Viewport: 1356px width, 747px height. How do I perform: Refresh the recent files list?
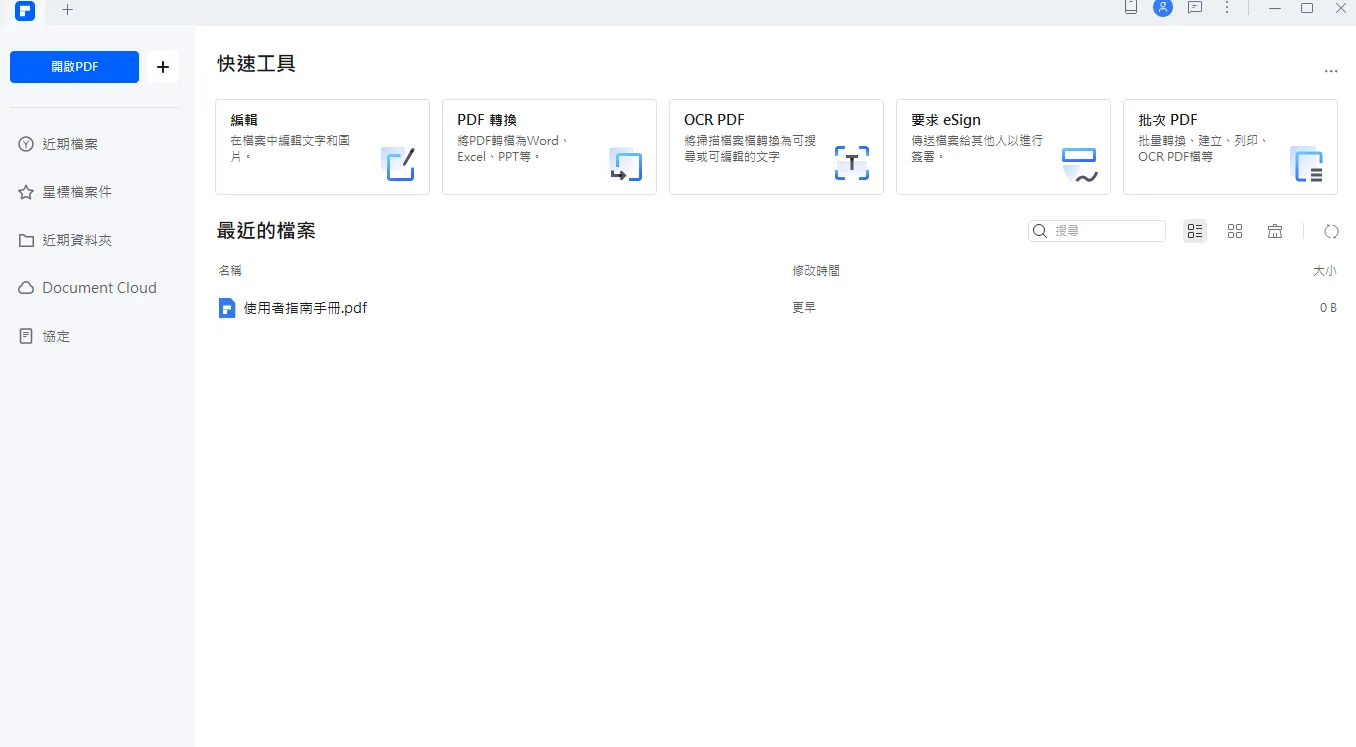(x=1331, y=231)
